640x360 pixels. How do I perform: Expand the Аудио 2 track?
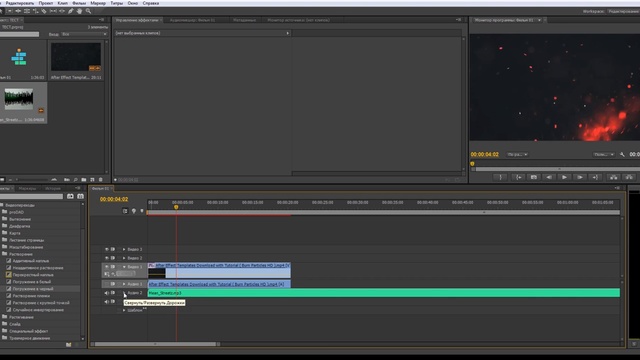(124, 293)
